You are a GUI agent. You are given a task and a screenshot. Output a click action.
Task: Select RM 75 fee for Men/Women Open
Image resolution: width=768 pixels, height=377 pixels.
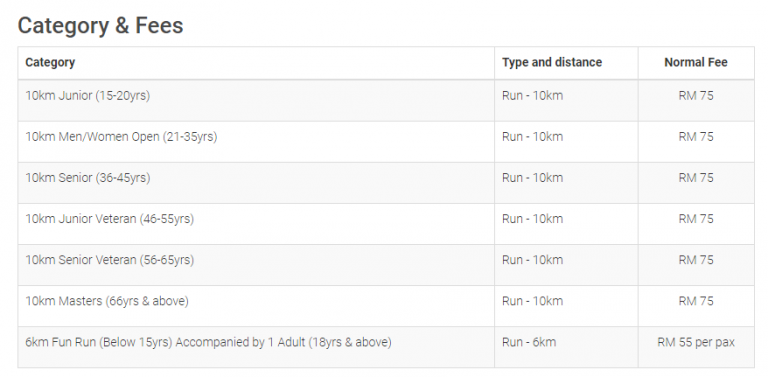point(696,137)
